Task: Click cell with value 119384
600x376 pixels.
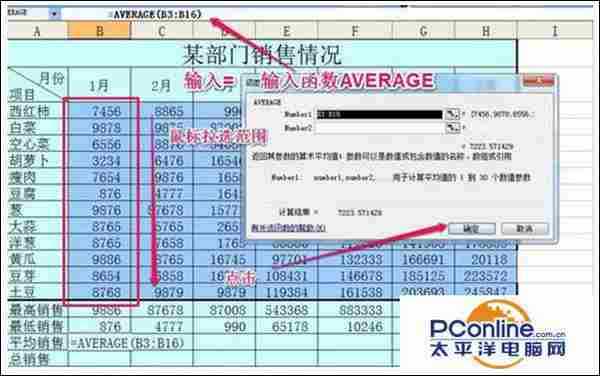Action: click(286, 293)
